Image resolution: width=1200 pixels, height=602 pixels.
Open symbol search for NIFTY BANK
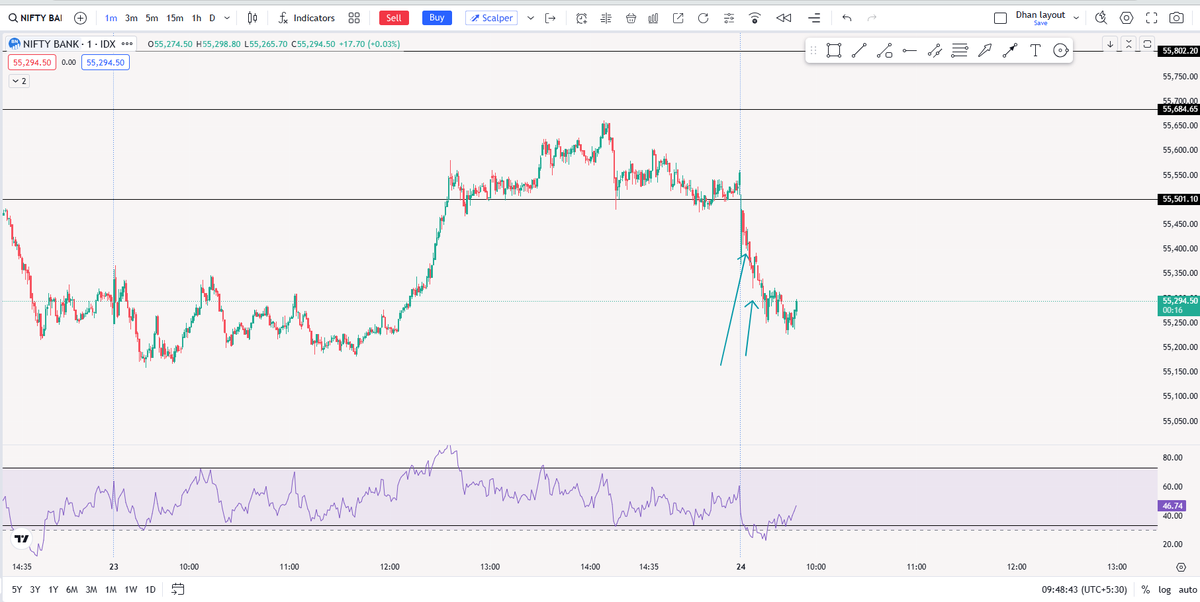(x=36, y=18)
